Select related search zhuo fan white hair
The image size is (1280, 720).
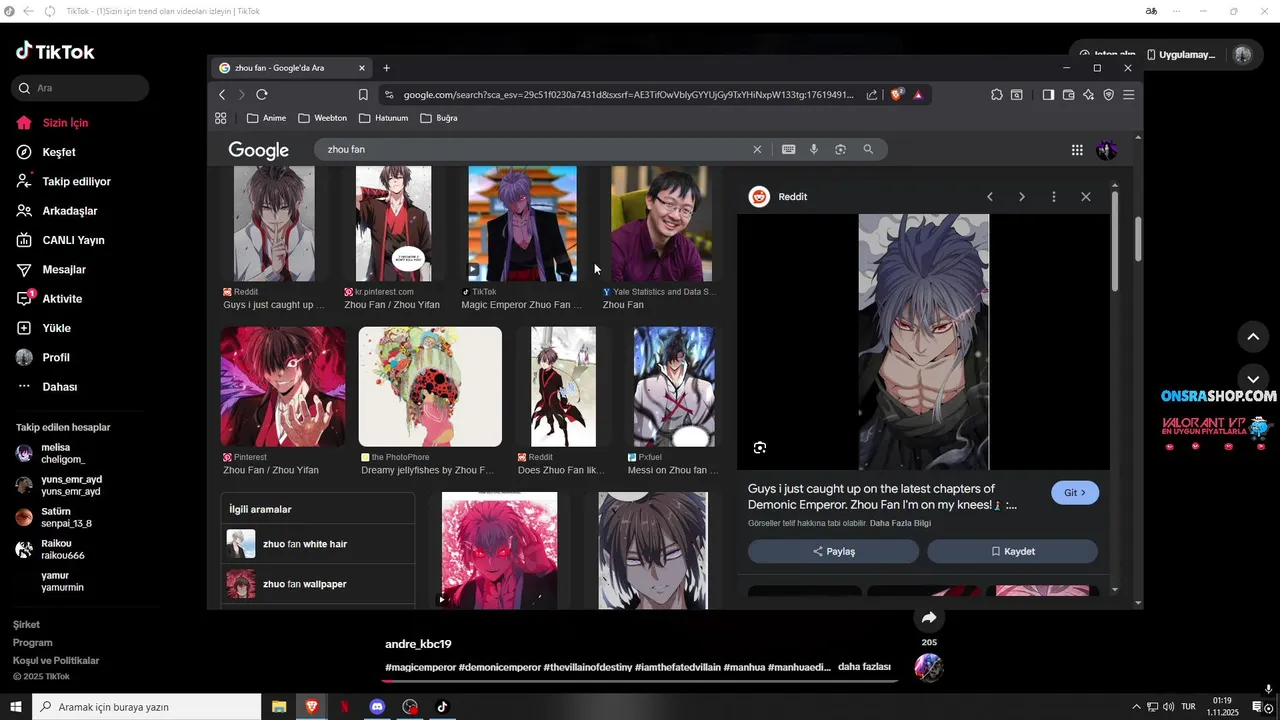318,544
